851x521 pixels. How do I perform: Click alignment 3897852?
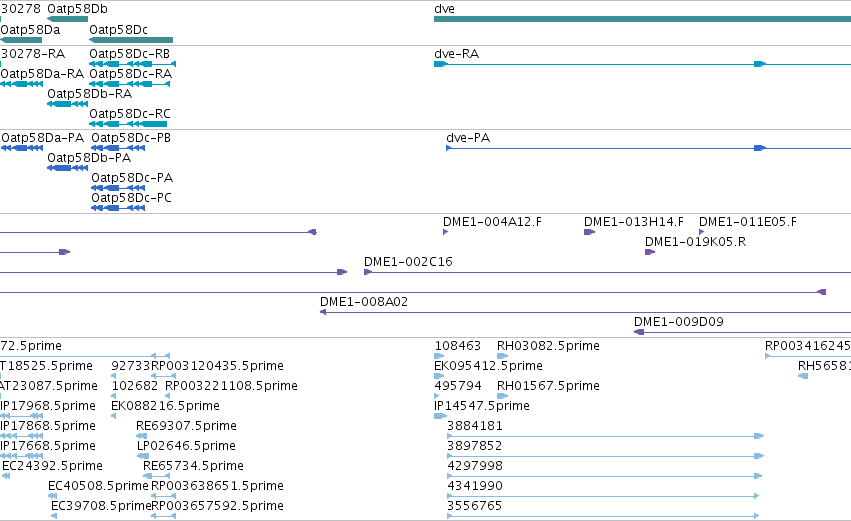(x=475, y=447)
